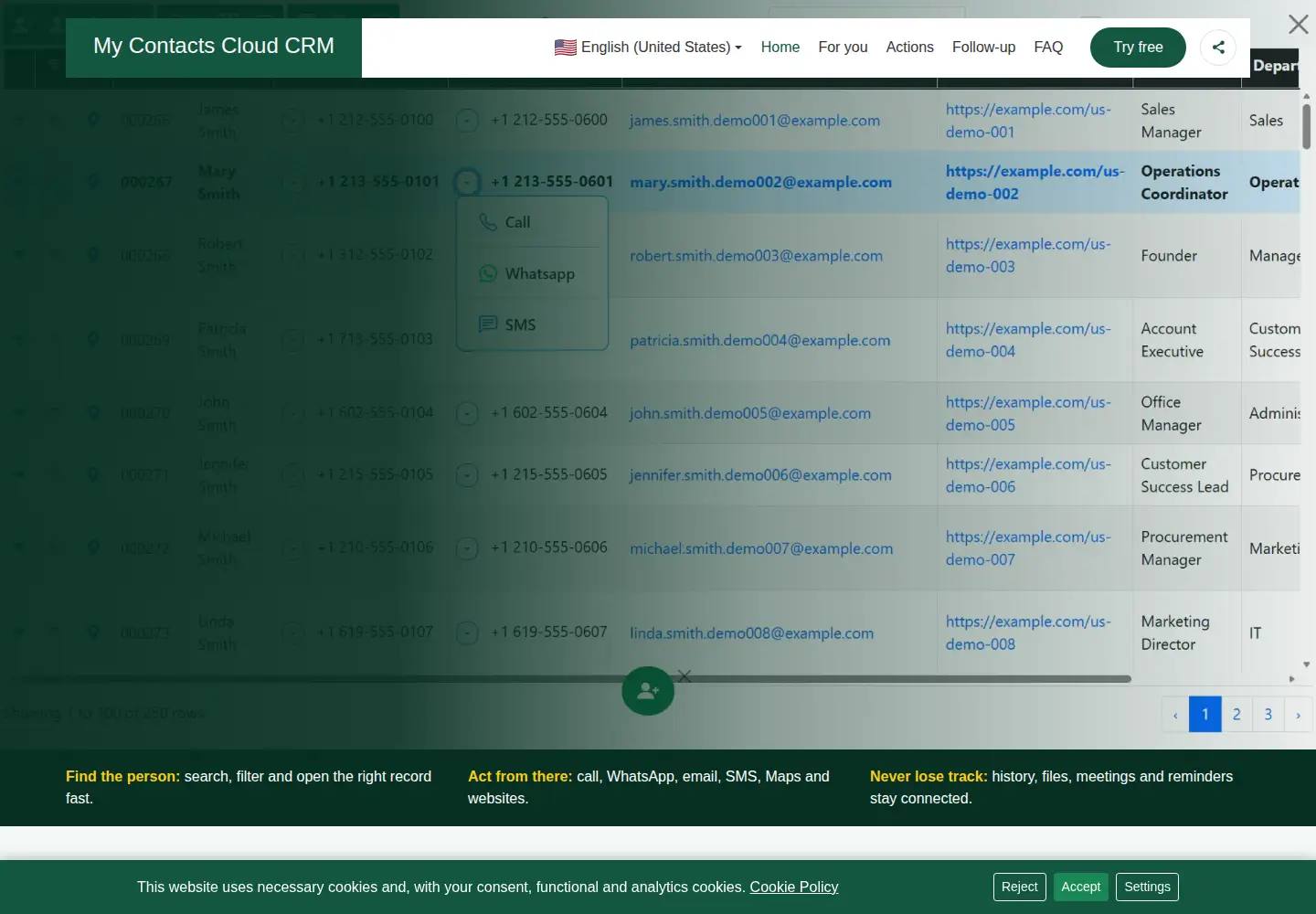Image resolution: width=1316 pixels, height=914 pixels.
Task: Go to next page with right arrow
Action: pyautogui.click(x=1298, y=715)
